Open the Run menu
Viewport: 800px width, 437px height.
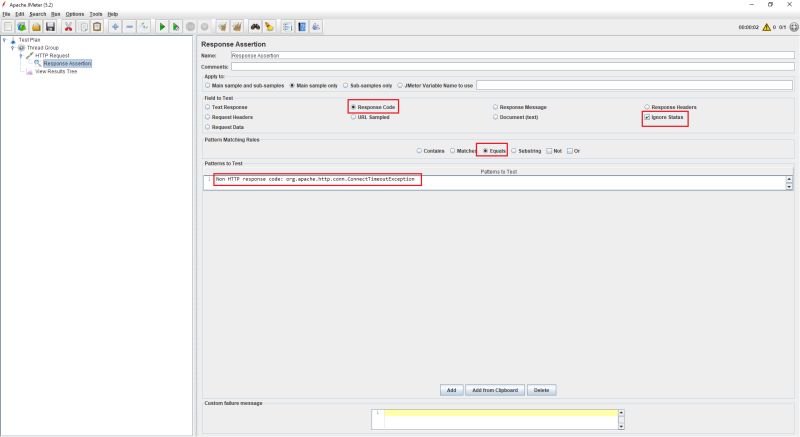click(x=56, y=14)
